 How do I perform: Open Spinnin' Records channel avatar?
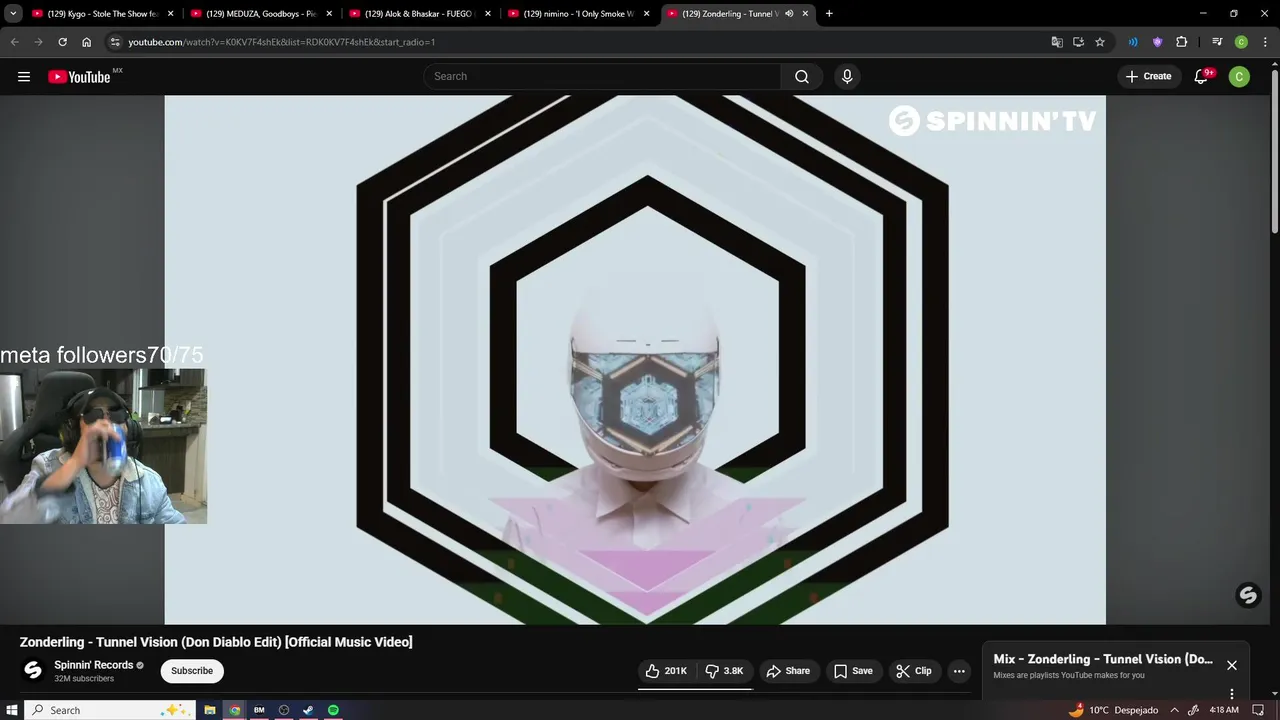[x=33, y=670]
